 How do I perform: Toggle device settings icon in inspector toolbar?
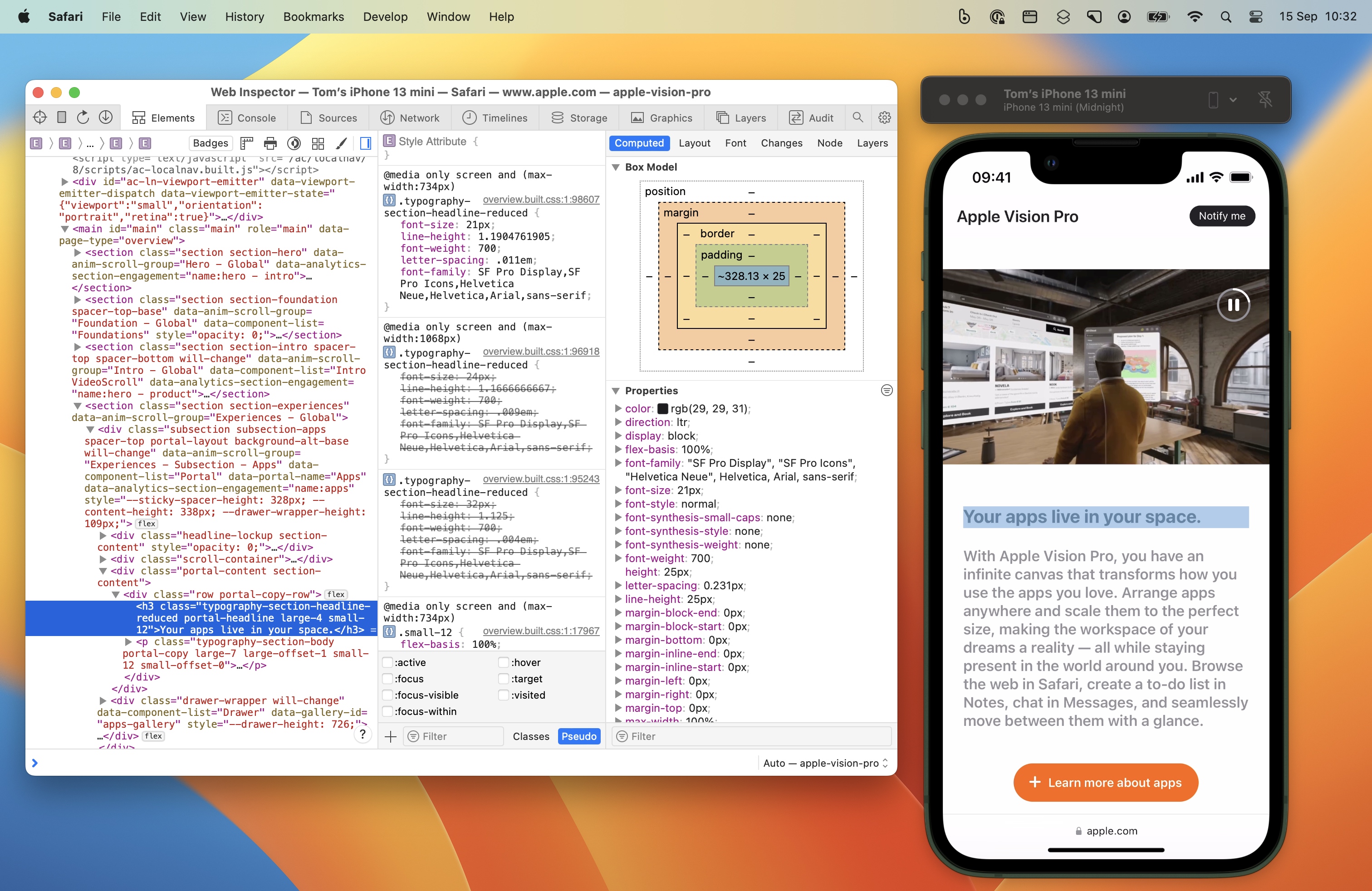[62, 117]
